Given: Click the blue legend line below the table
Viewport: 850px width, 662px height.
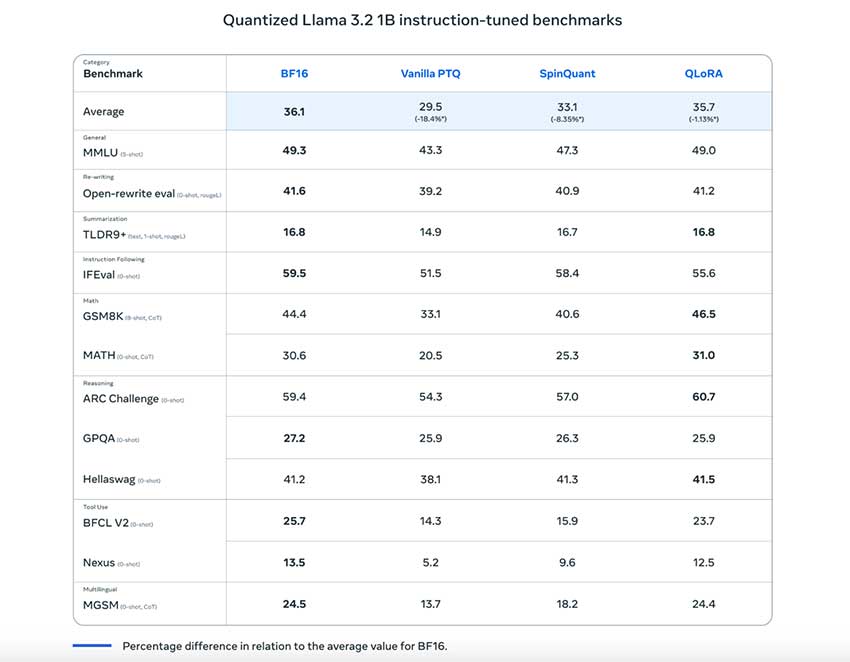Looking at the screenshot, I should pos(92,646).
